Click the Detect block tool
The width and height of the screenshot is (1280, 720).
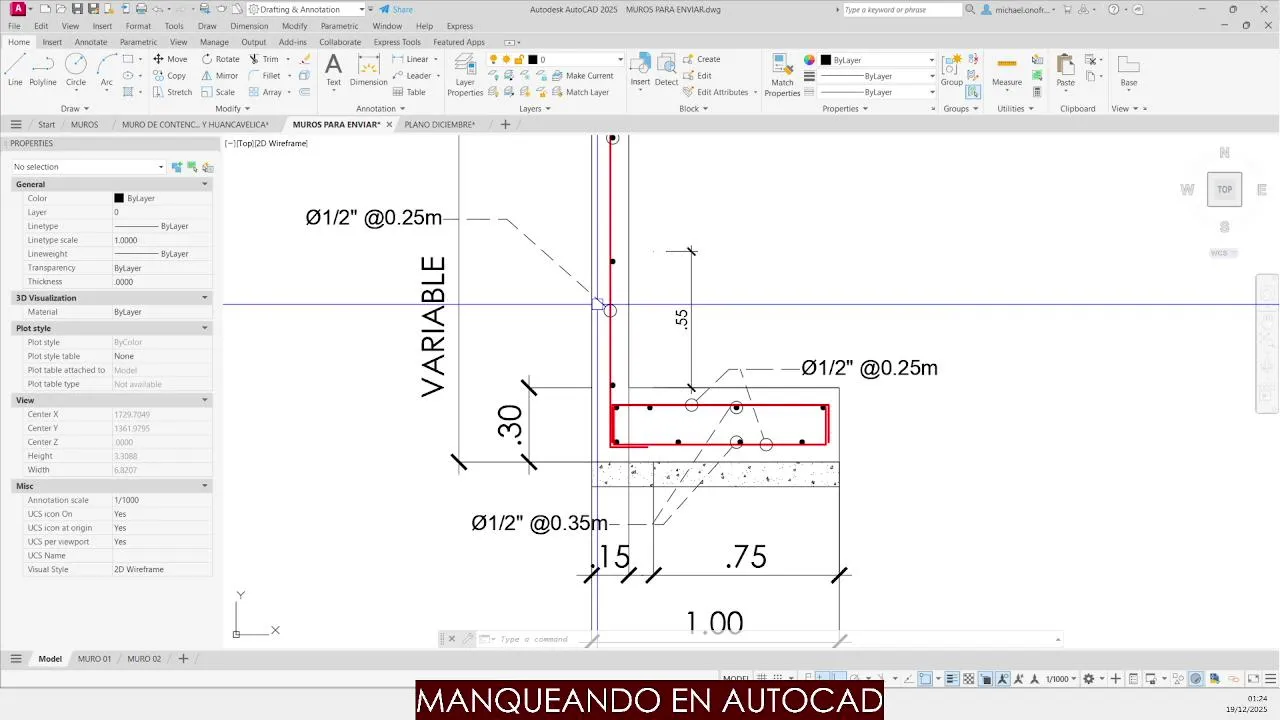pyautogui.click(x=666, y=70)
